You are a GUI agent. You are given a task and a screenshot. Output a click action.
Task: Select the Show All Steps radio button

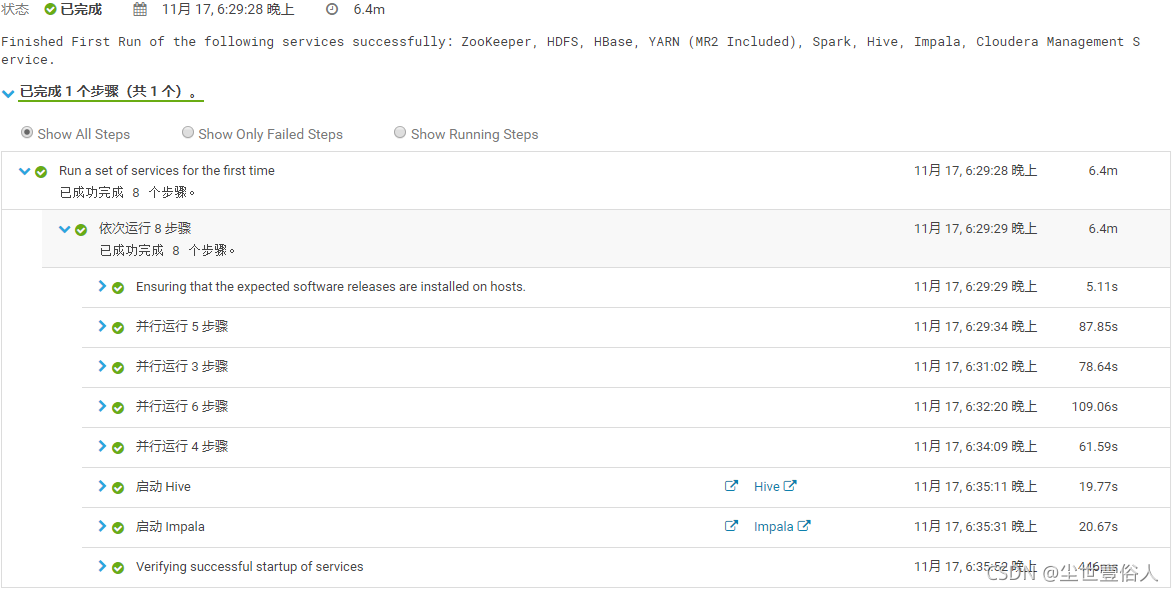click(27, 133)
